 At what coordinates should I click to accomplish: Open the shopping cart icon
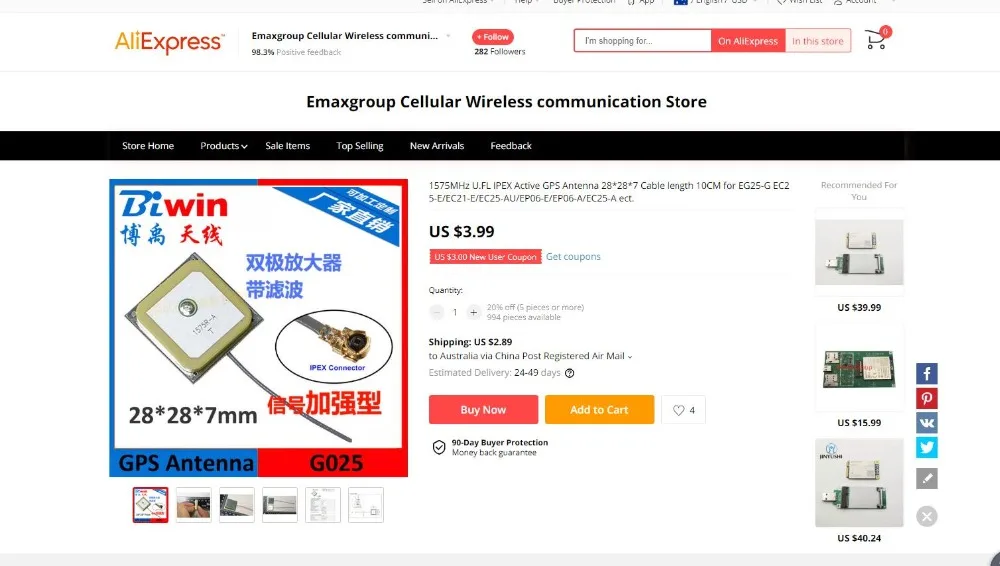click(876, 40)
